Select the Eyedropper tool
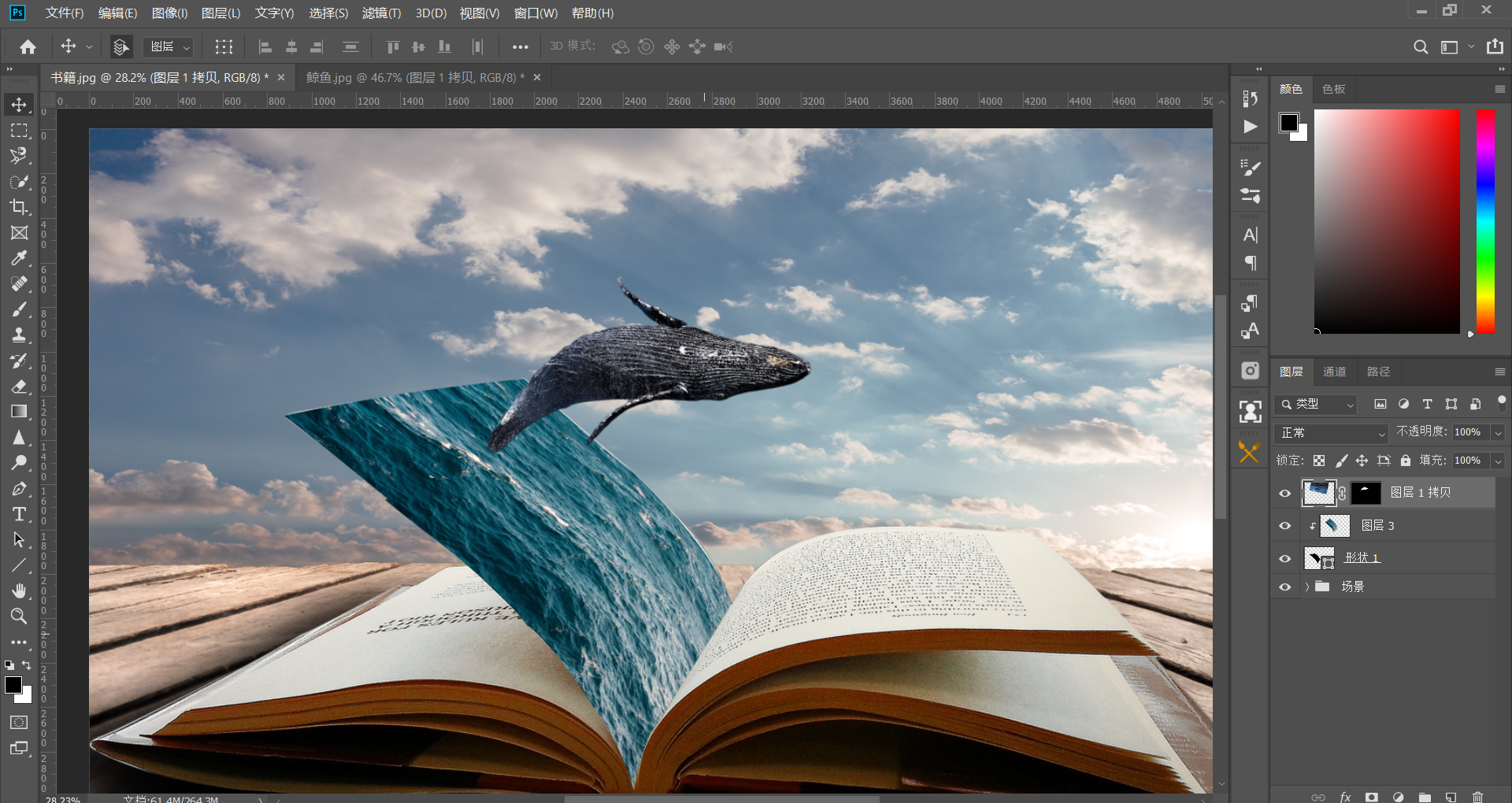 (19, 258)
